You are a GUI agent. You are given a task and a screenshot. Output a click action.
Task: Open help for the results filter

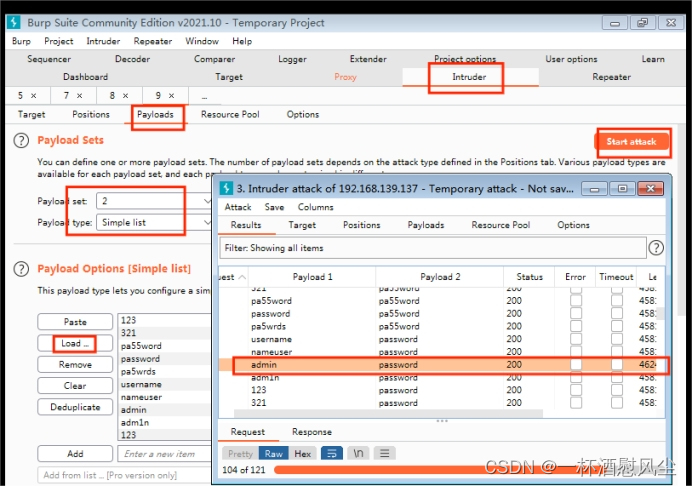pos(656,248)
